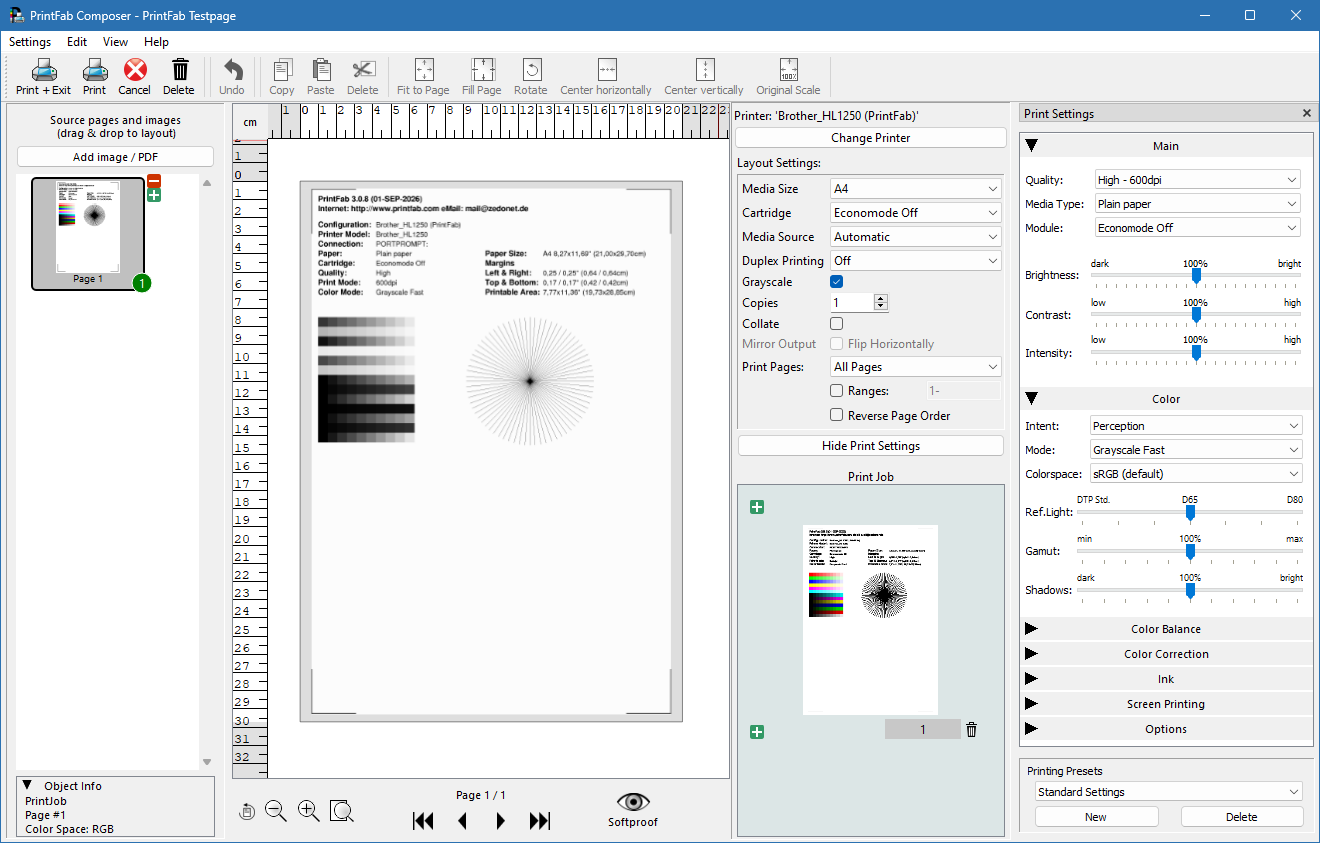Open the Media Size dropdown
This screenshot has height=843, width=1320.
coord(916,189)
